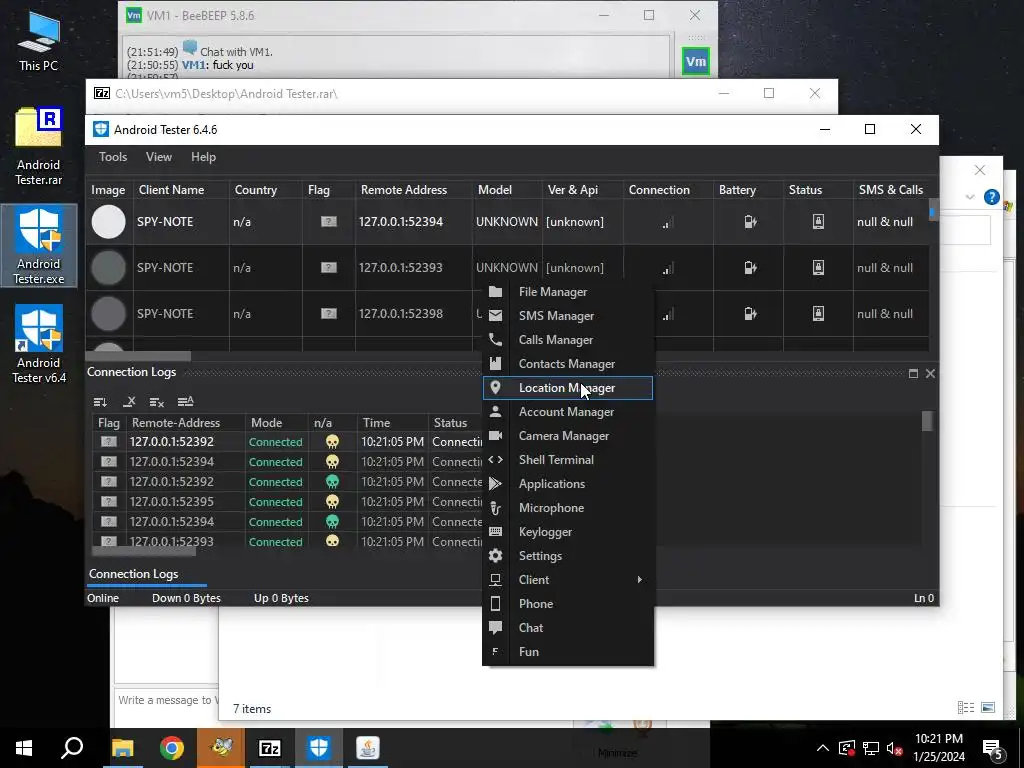This screenshot has height=768, width=1024.
Task: Click speech bubble icon beside Chat
Action: click(x=496, y=628)
